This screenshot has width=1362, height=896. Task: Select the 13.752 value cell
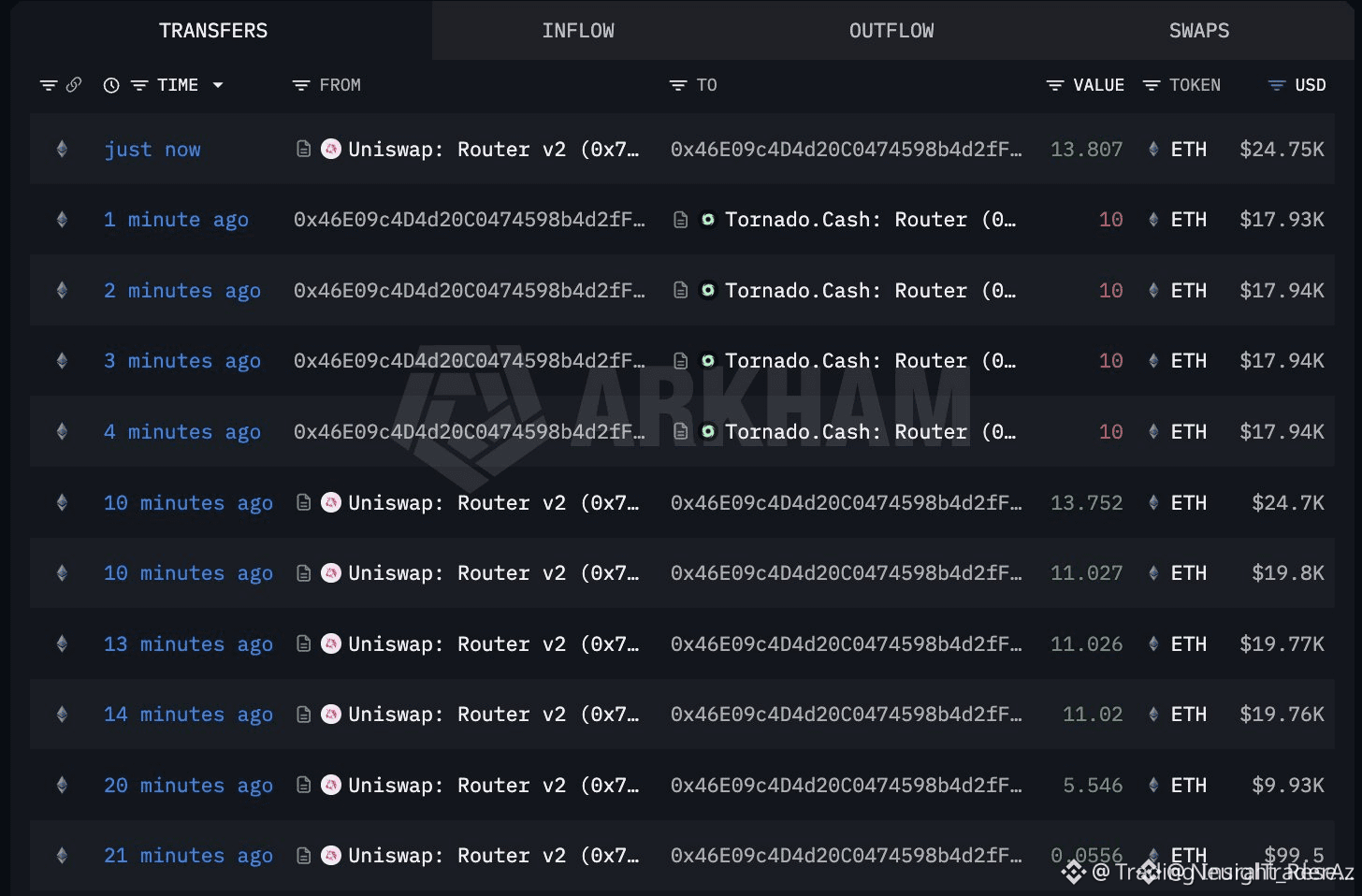click(x=1086, y=503)
